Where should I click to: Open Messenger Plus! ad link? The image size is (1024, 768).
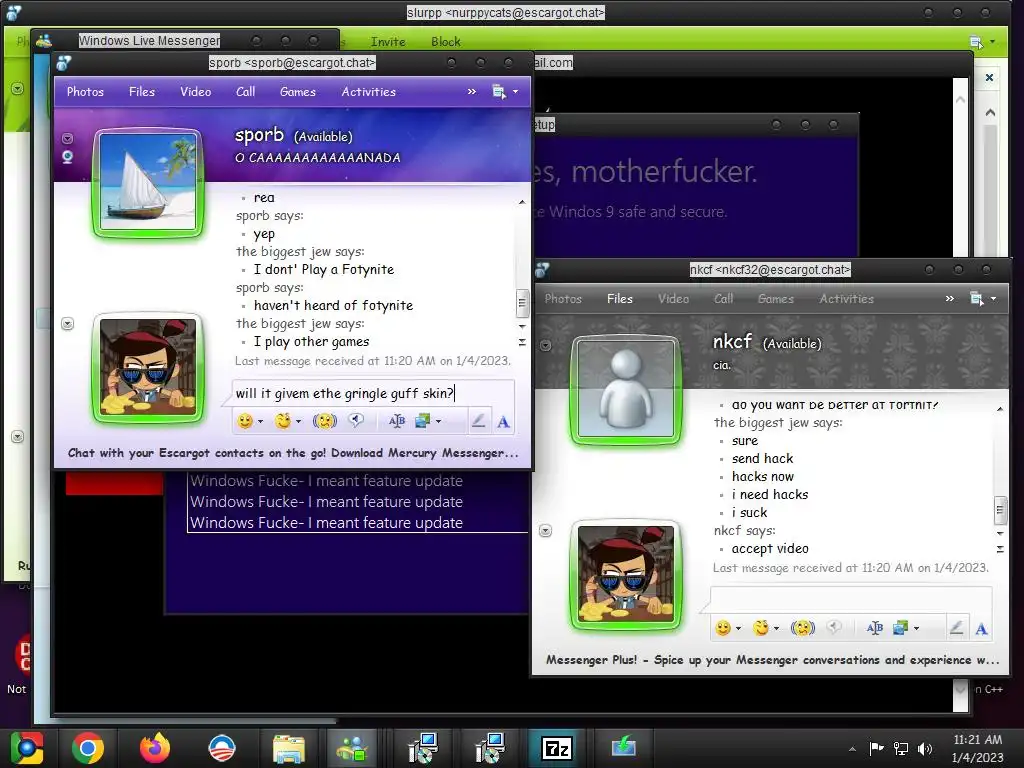click(773, 660)
